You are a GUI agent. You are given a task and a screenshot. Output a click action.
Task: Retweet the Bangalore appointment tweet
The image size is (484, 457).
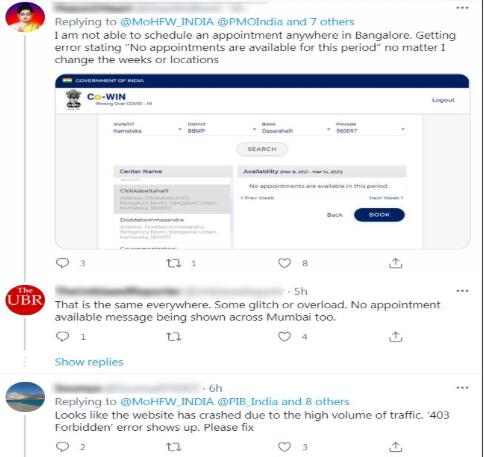[174, 263]
